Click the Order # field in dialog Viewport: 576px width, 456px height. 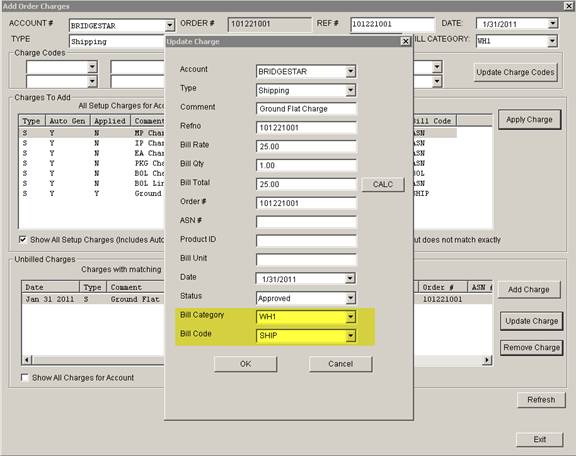point(306,203)
